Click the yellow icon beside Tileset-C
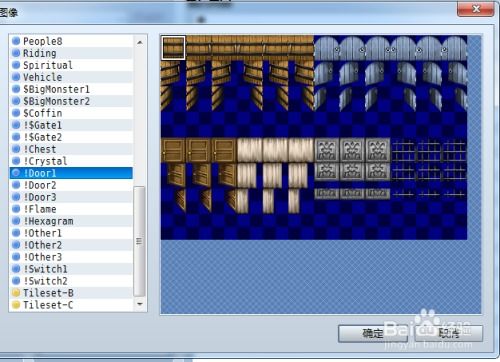Image resolution: width=500 pixels, height=362 pixels. [16, 305]
